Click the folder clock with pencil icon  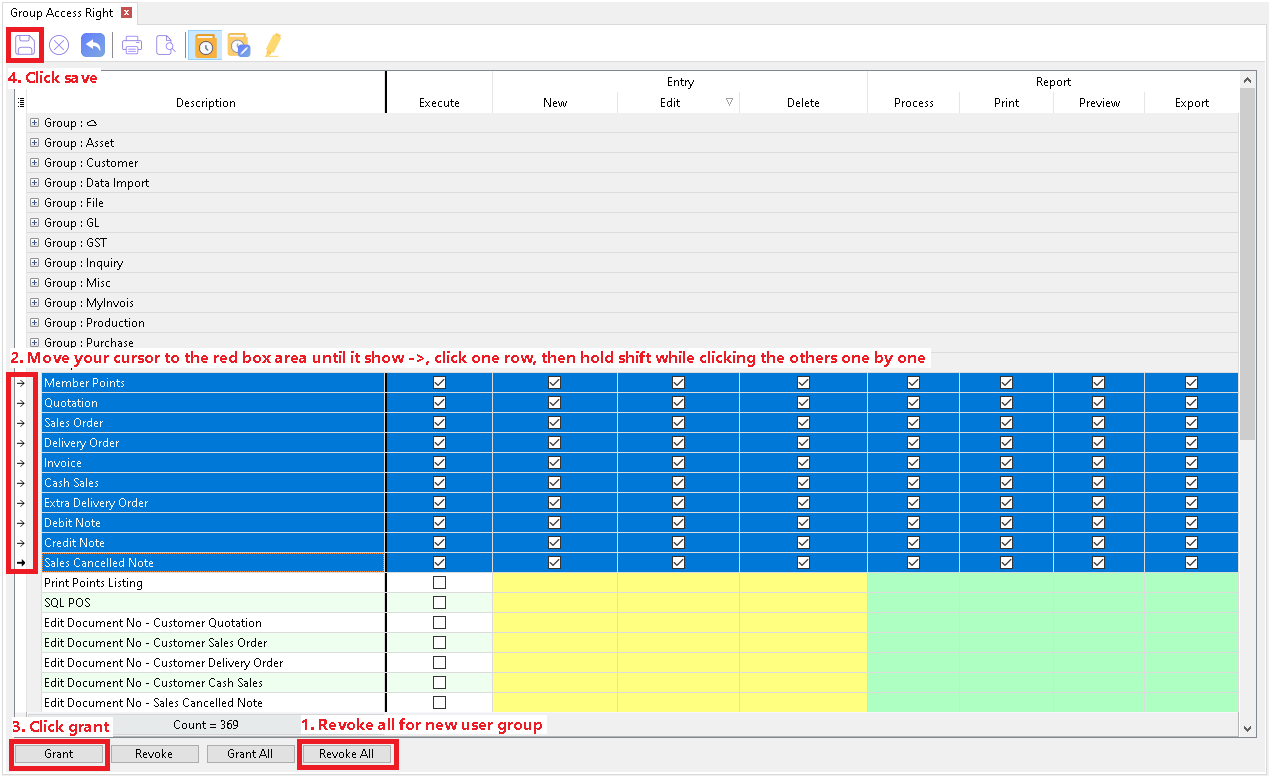coord(238,45)
